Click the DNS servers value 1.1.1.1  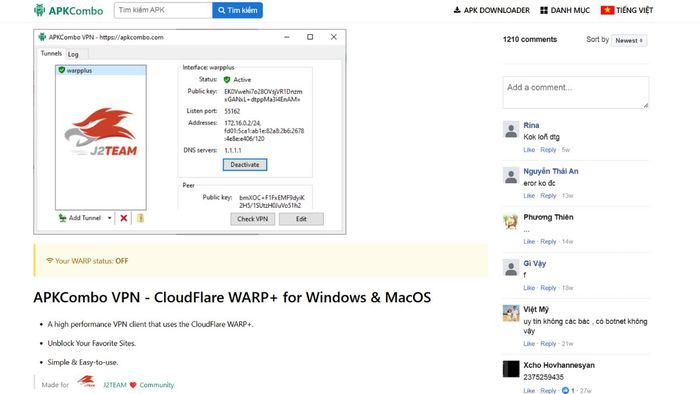click(233, 150)
